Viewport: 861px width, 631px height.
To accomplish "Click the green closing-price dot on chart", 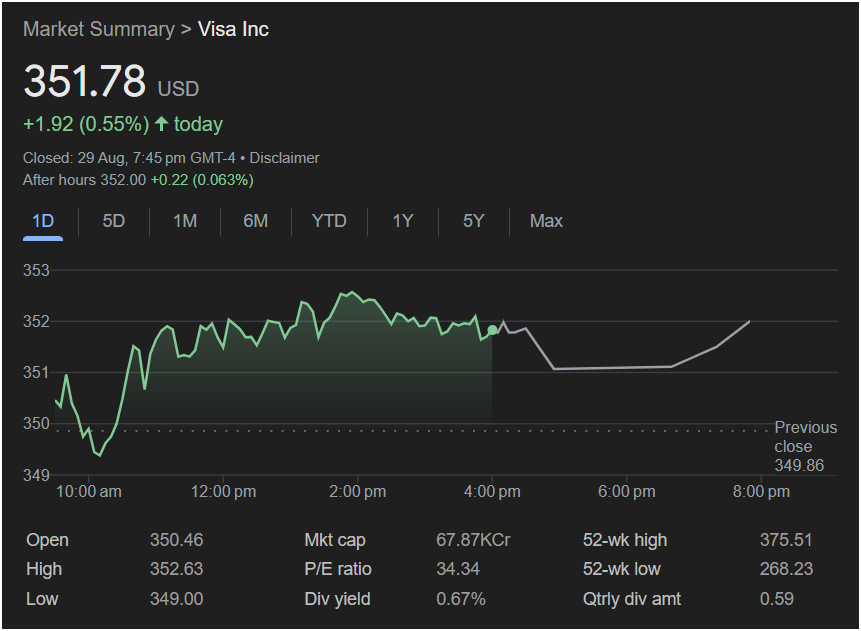I will coord(493,330).
